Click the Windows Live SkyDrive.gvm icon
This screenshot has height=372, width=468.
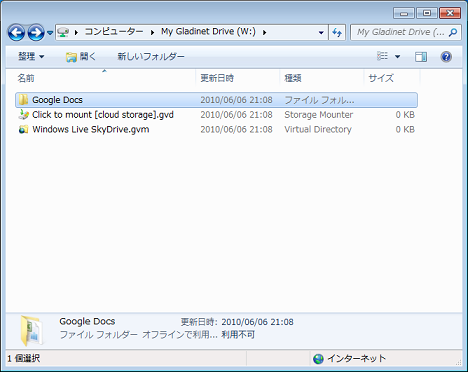[23, 129]
